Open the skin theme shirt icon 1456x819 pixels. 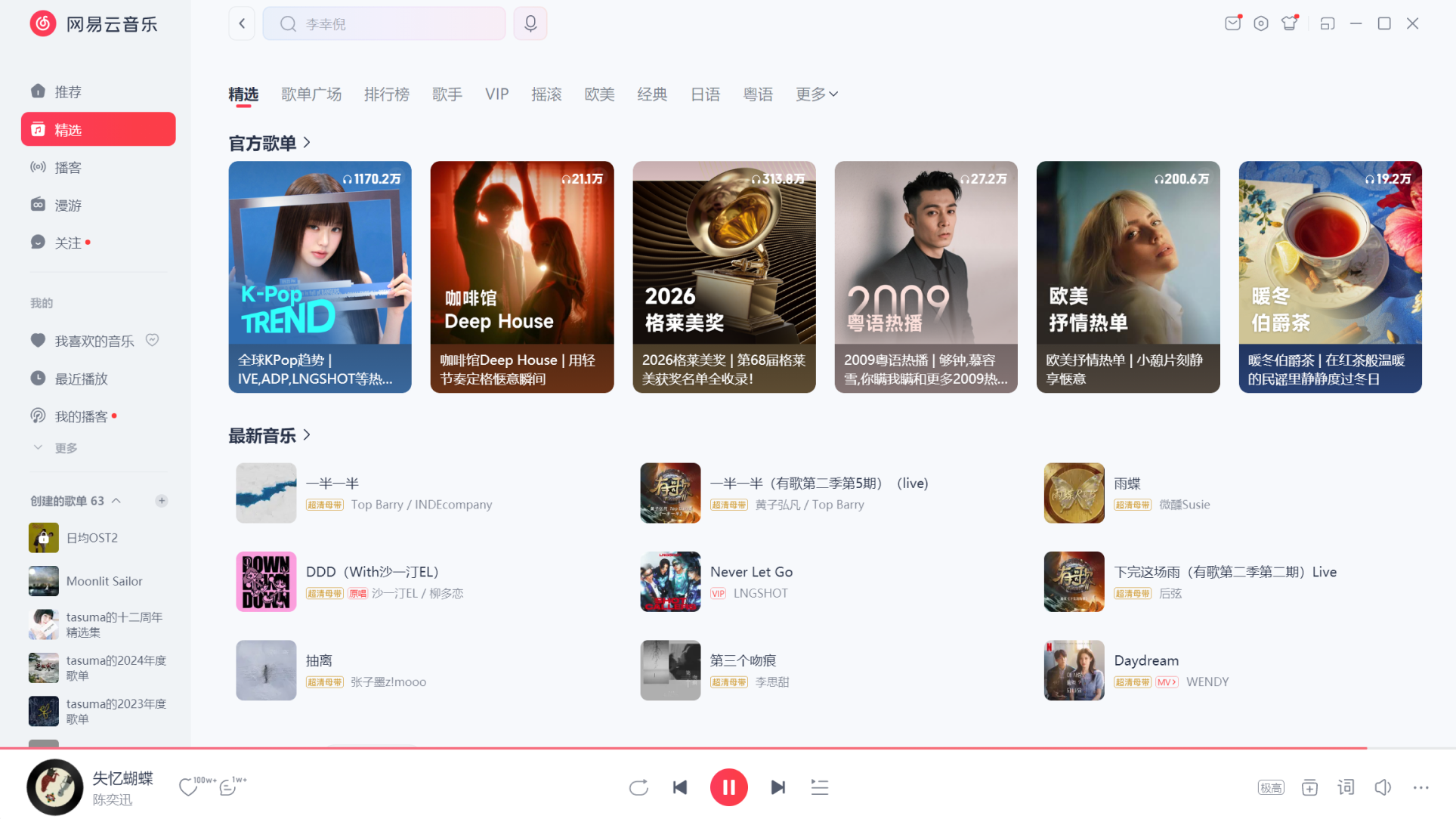point(1290,23)
